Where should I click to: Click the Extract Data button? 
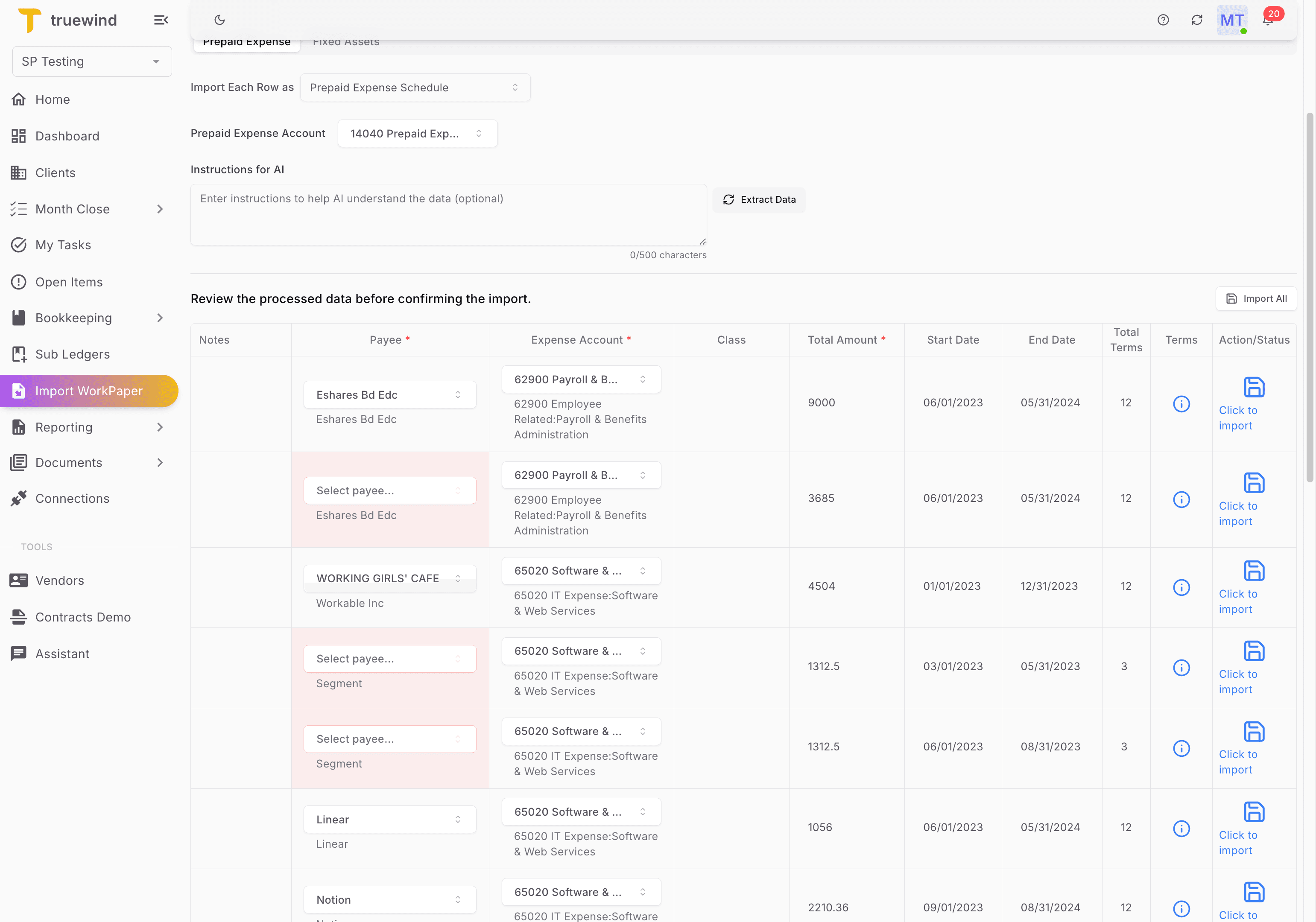pos(759,199)
